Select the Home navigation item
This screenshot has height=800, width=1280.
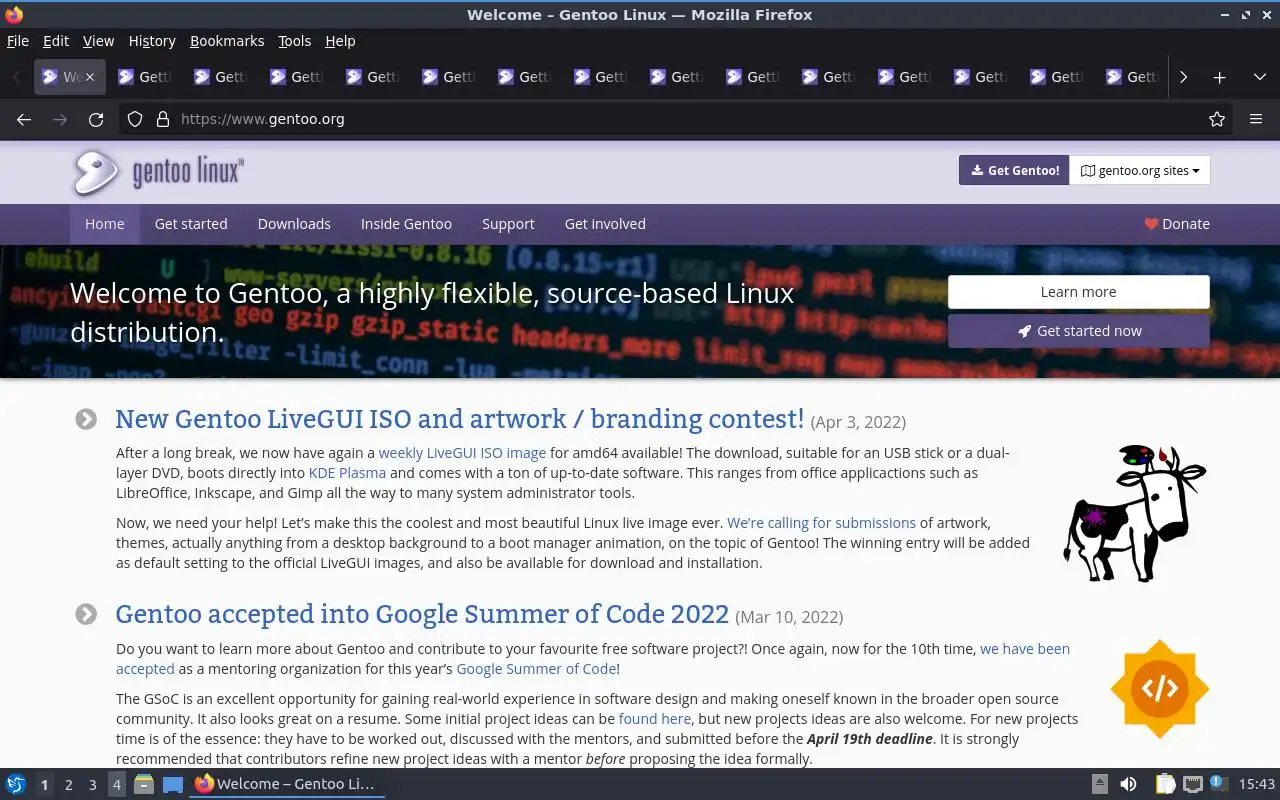coord(105,224)
